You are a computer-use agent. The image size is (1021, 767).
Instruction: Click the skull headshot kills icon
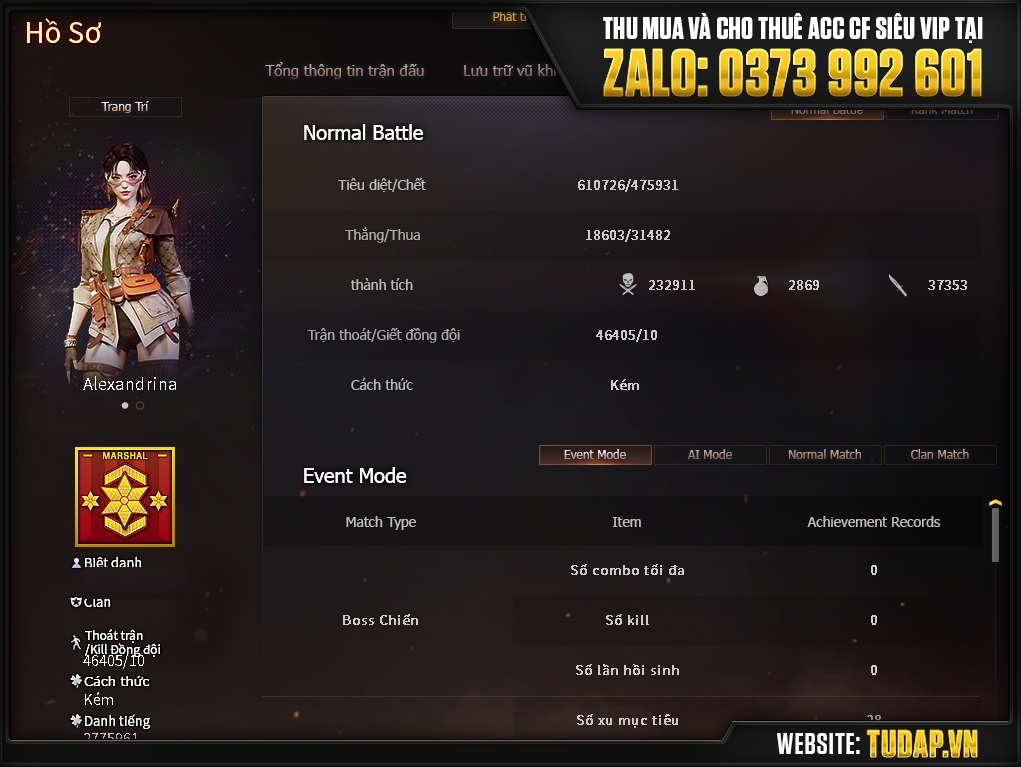tap(628, 285)
